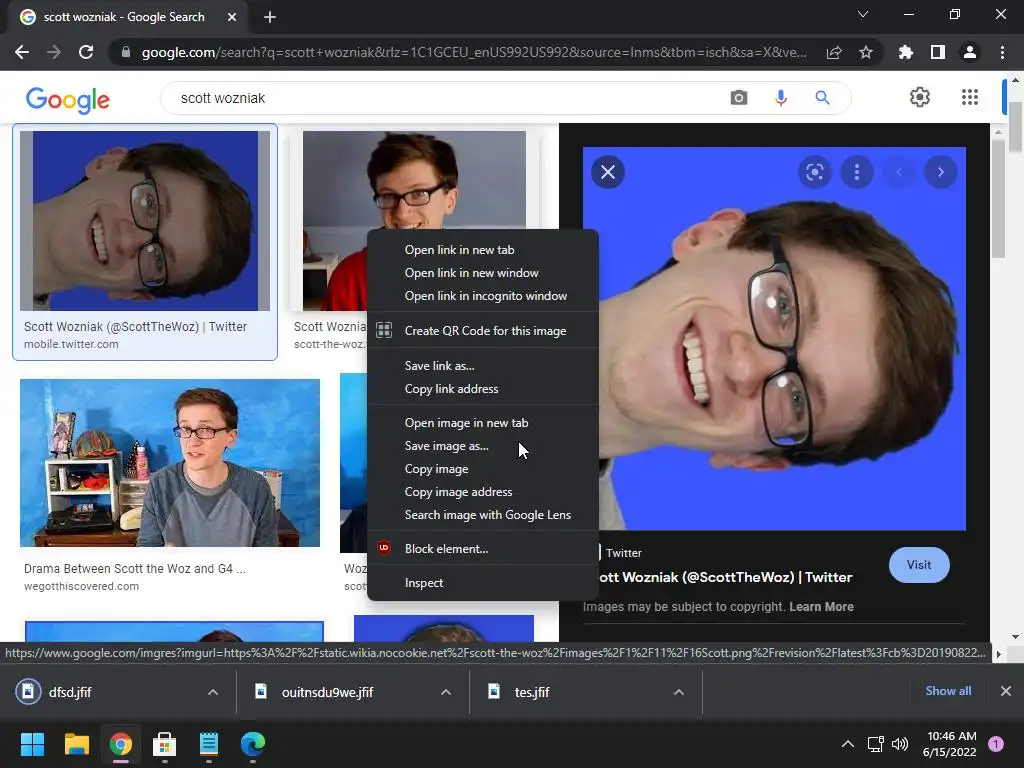The image size is (1024, 768).
Task: Open a new browser tab
Action: pos(270,17)
